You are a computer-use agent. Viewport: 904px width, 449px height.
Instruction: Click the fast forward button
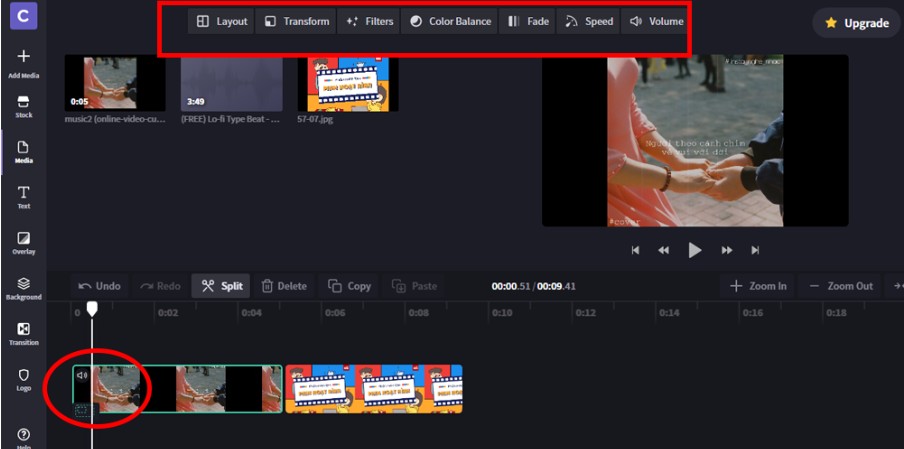click(x=726, y=250)
